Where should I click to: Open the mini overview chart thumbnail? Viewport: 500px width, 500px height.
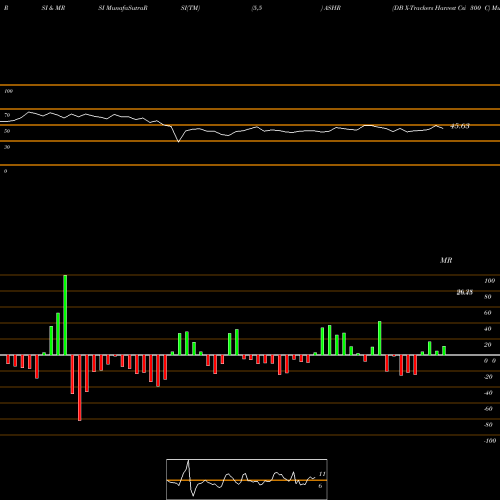coord(247,479)
